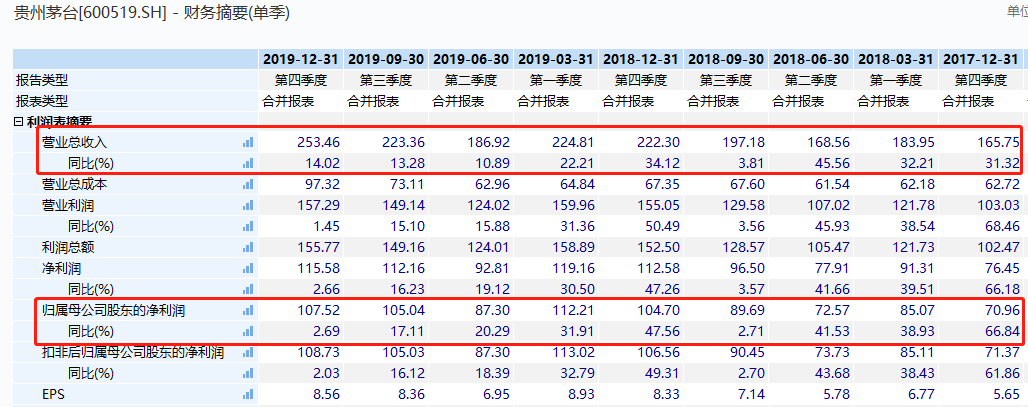Screen dimensions: 1028x407
Task: Open chart icon for 归属母公司股东的净利润 row
Action: [248, 310]
